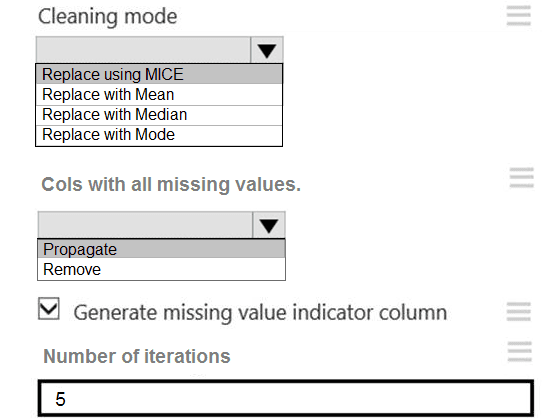Select Propagate from the list
Image resolution: width=544 pixels, height=420 pixels.
pyautogui.click(x=161, y=249)
